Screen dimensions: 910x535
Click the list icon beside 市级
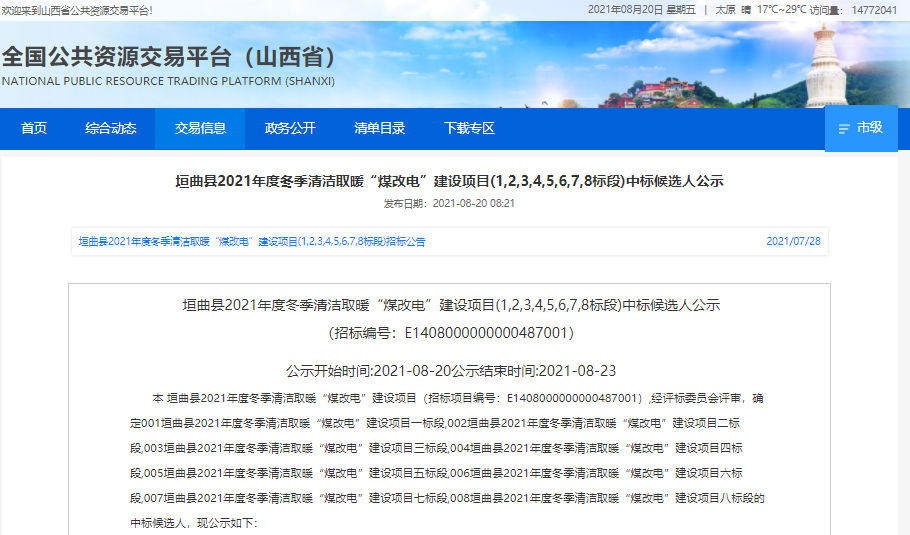pyautogui.click(x=843, y=128)
